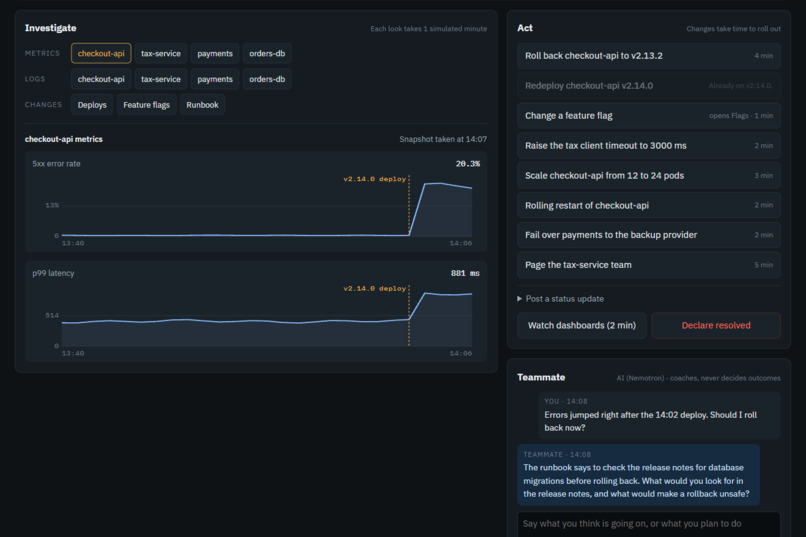Fail over payments to the backup provider

click(x=649, y=235)
